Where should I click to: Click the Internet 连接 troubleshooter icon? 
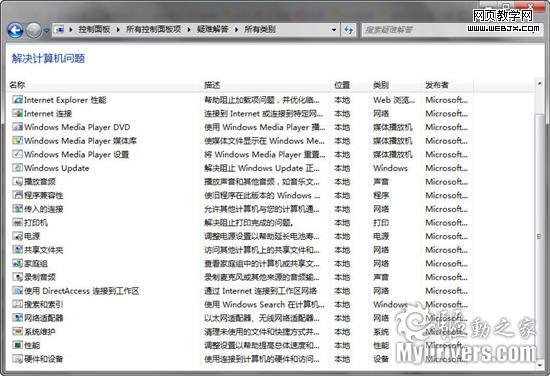[18, 113]
